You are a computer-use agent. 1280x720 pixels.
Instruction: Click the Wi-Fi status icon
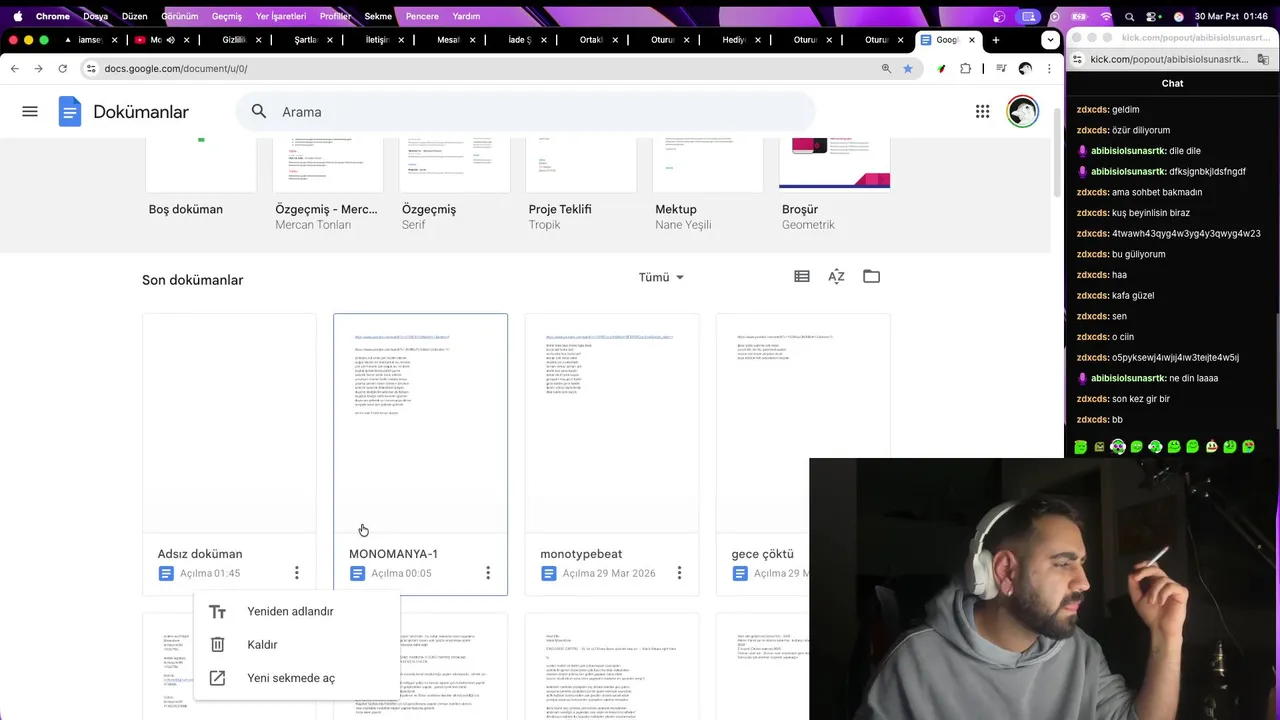[x=1105, y=16]
